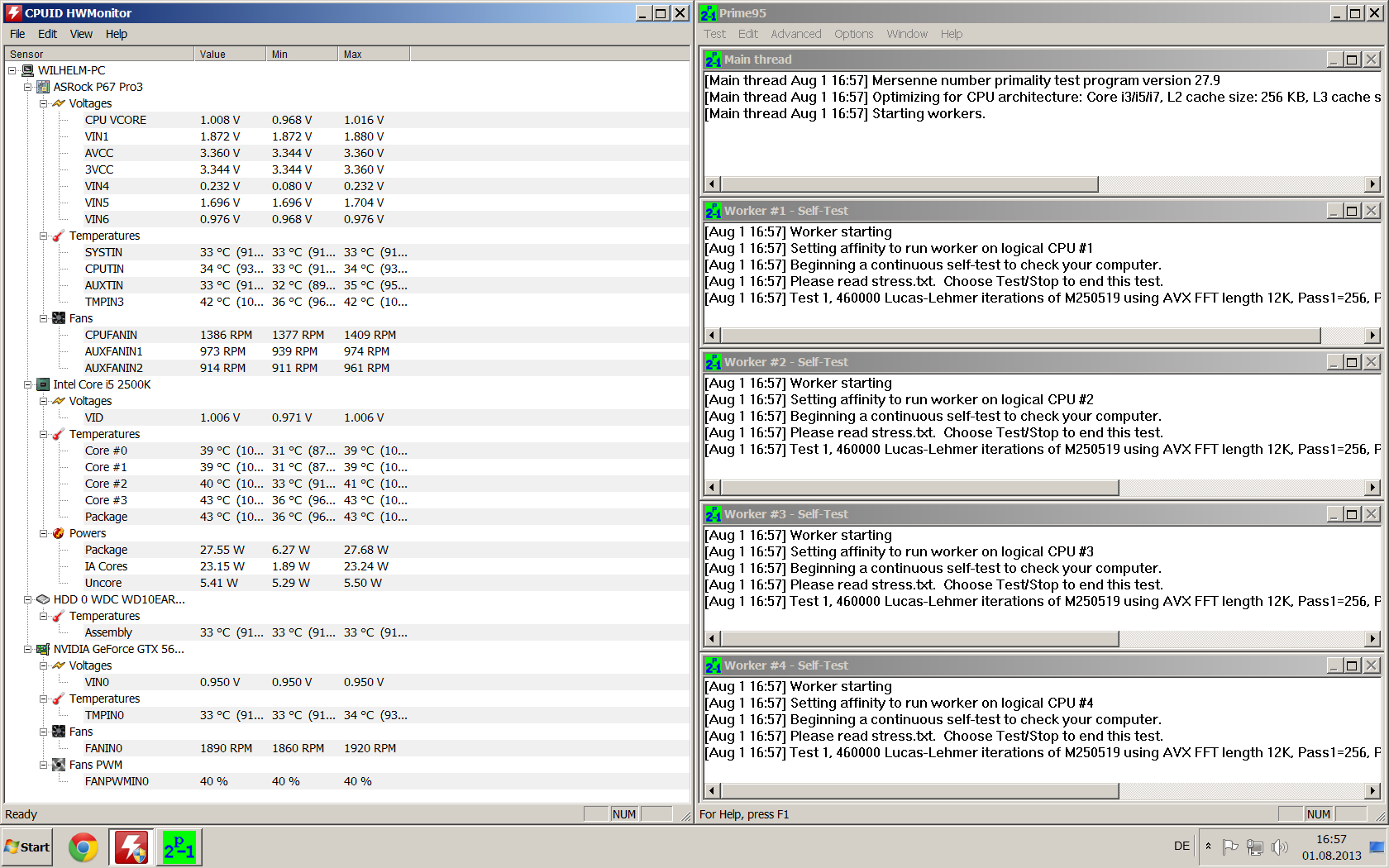
Task: Click the NVIDIA Fans icon
Action: (59, 732)
